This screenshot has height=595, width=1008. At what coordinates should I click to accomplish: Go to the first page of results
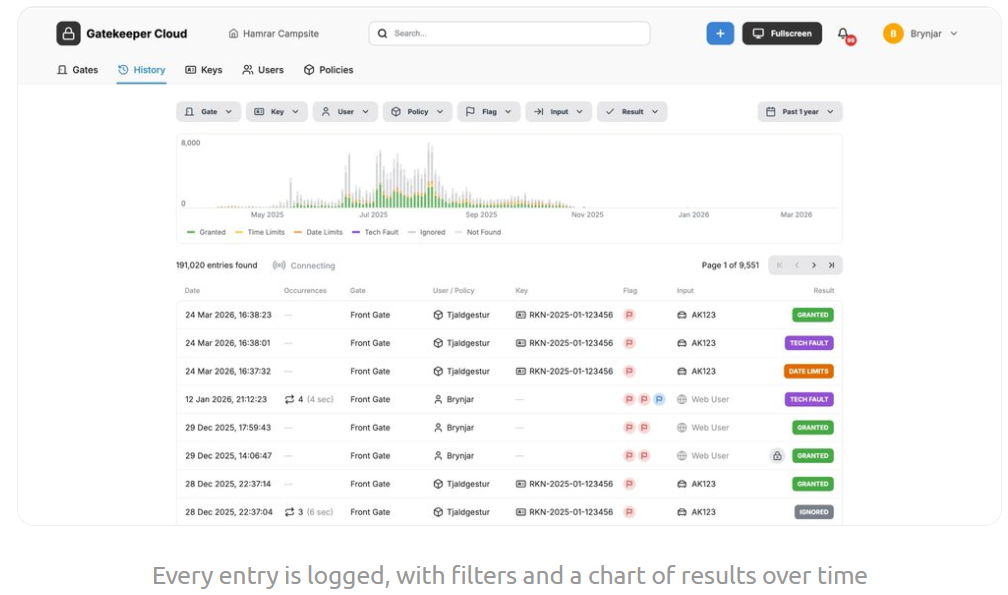pos(779,265)
